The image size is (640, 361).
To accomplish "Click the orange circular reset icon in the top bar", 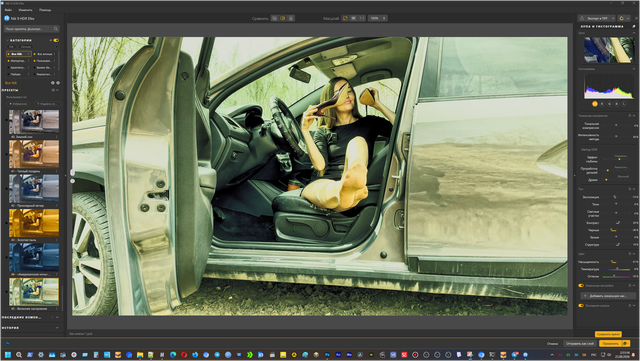I will point(621,18).
